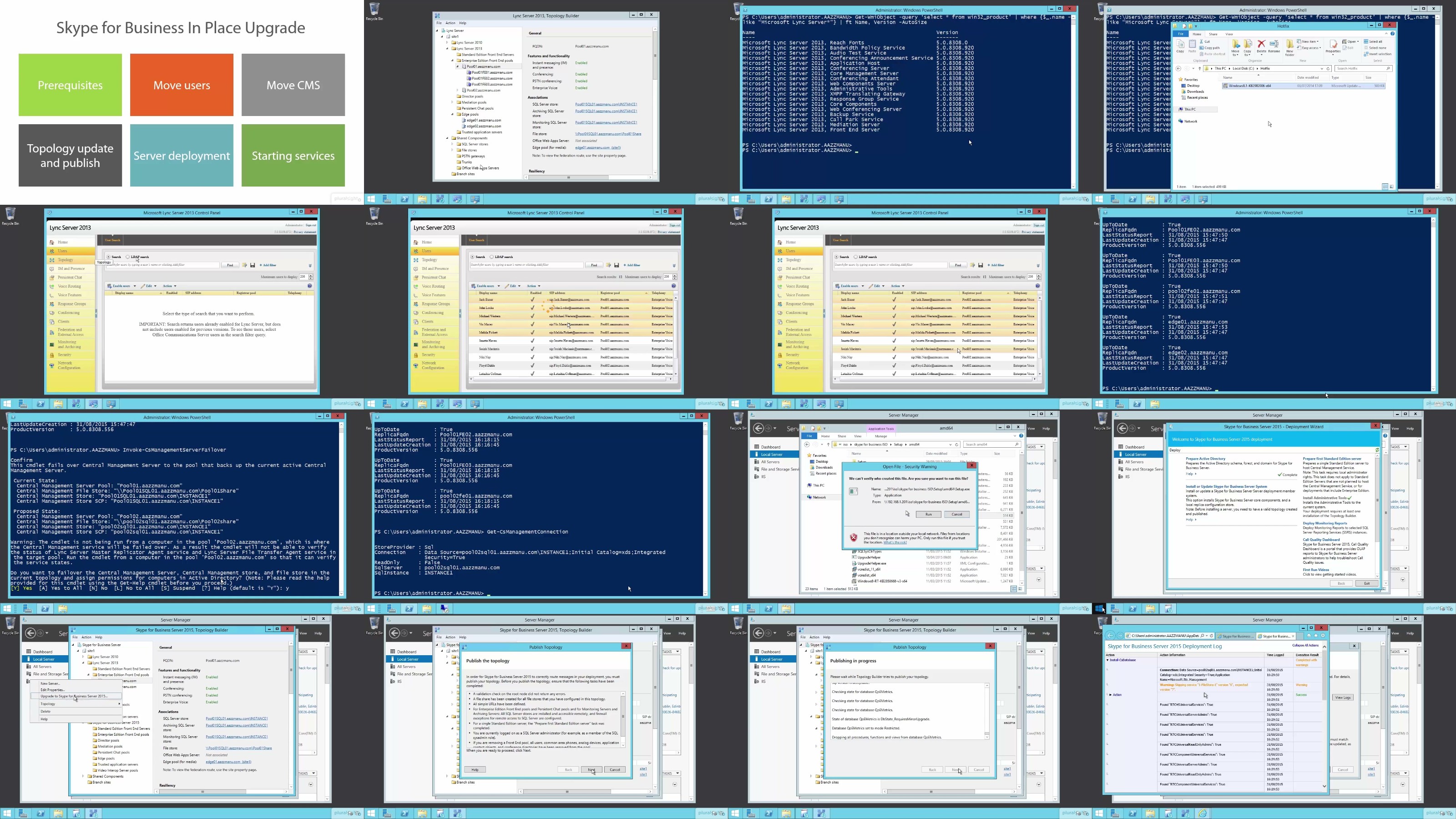
Task: Open Action menu in Lync Server 2013 Topology Builder
Action: pyautogui.click(x=450, y=23)
